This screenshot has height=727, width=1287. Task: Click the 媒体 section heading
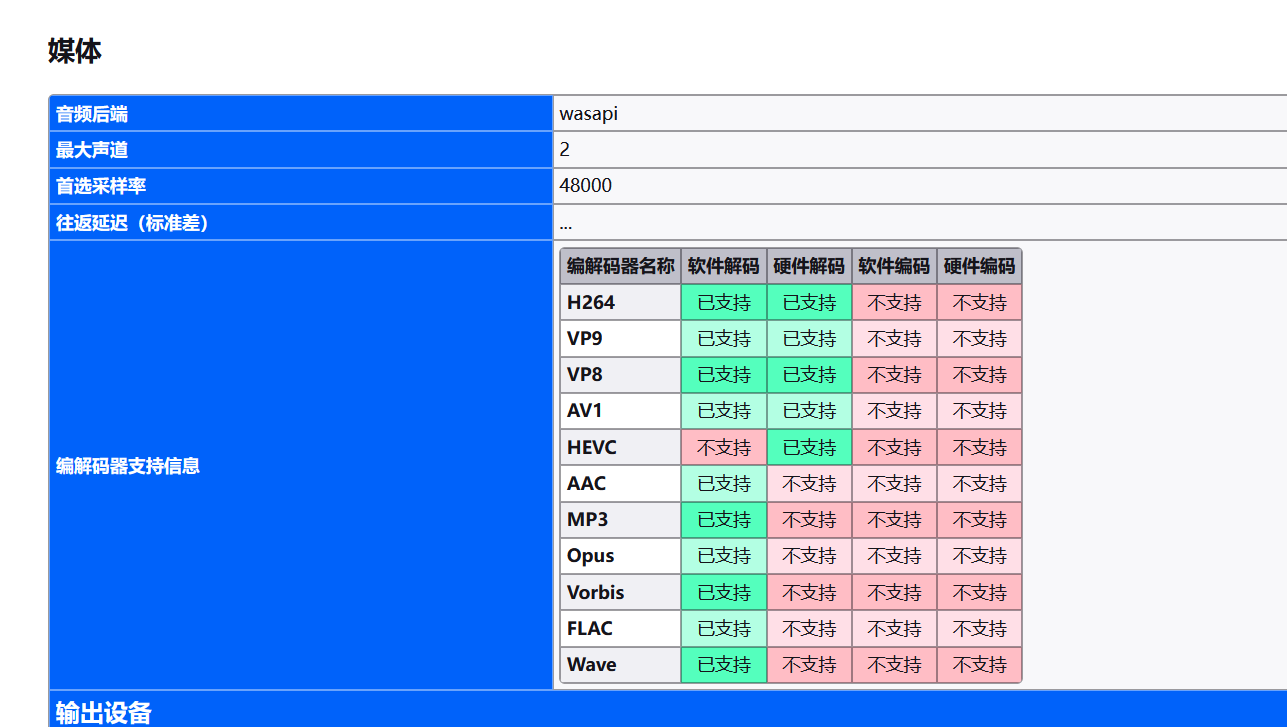[75, 51]
